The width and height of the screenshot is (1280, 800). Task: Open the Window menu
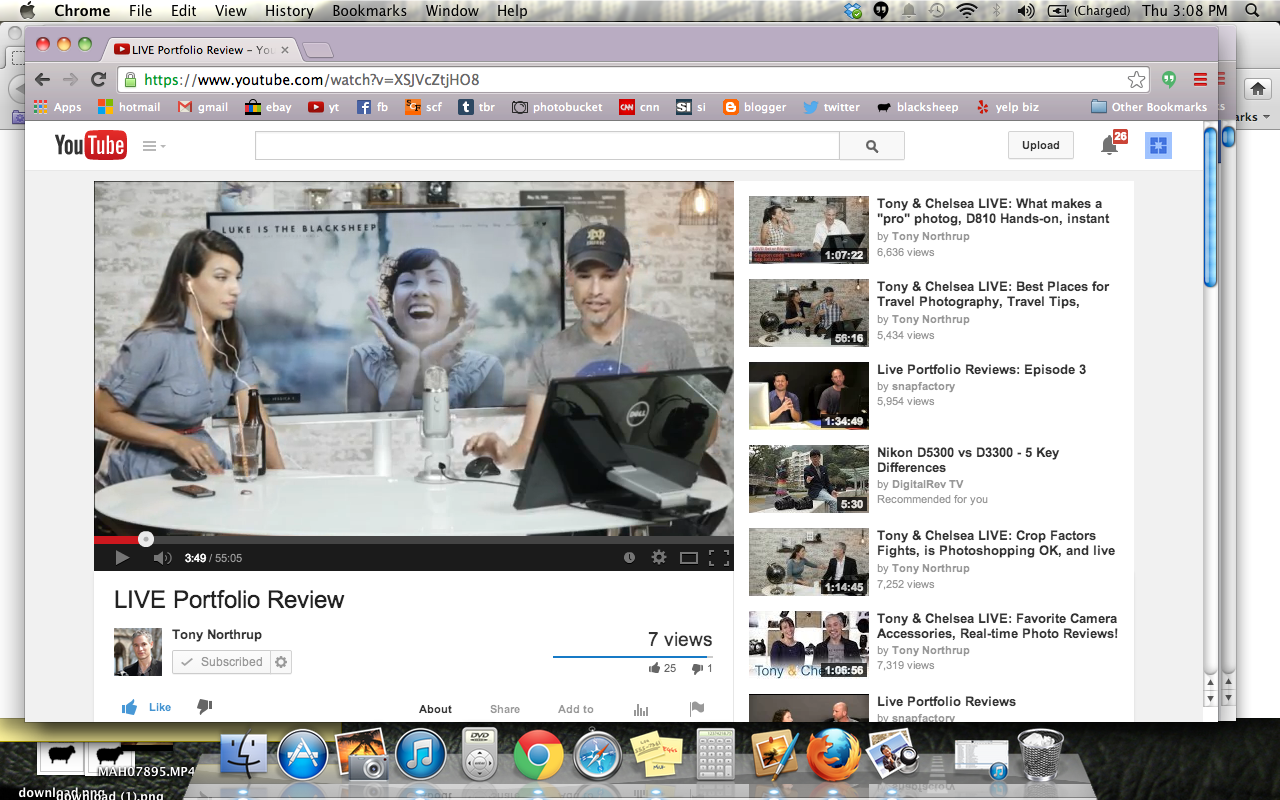[452, 11]
